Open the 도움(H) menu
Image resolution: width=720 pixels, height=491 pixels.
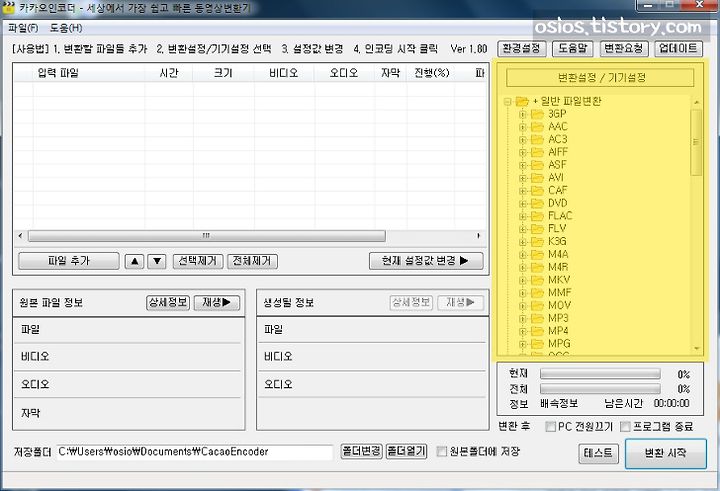(x=66, y=28)
